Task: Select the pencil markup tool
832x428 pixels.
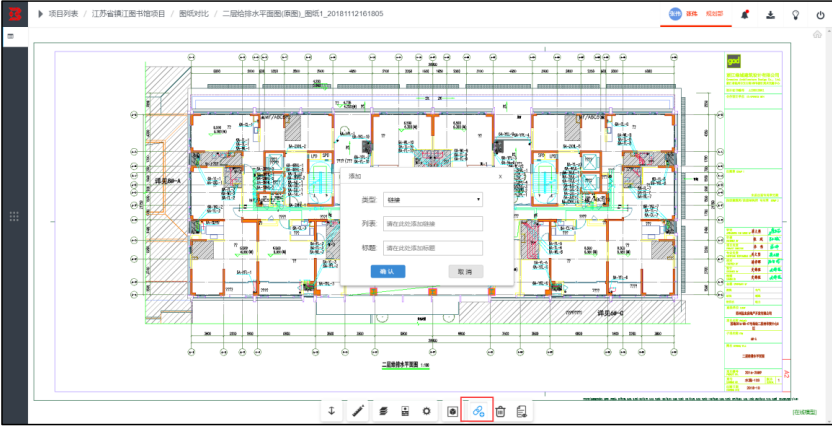Action: pyautogui.click(x=358, y=410)
